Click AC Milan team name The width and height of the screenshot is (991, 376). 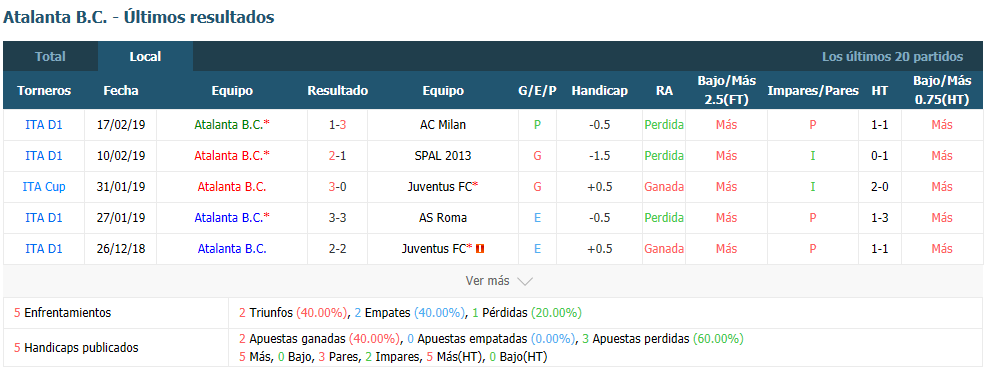[443, 124]
